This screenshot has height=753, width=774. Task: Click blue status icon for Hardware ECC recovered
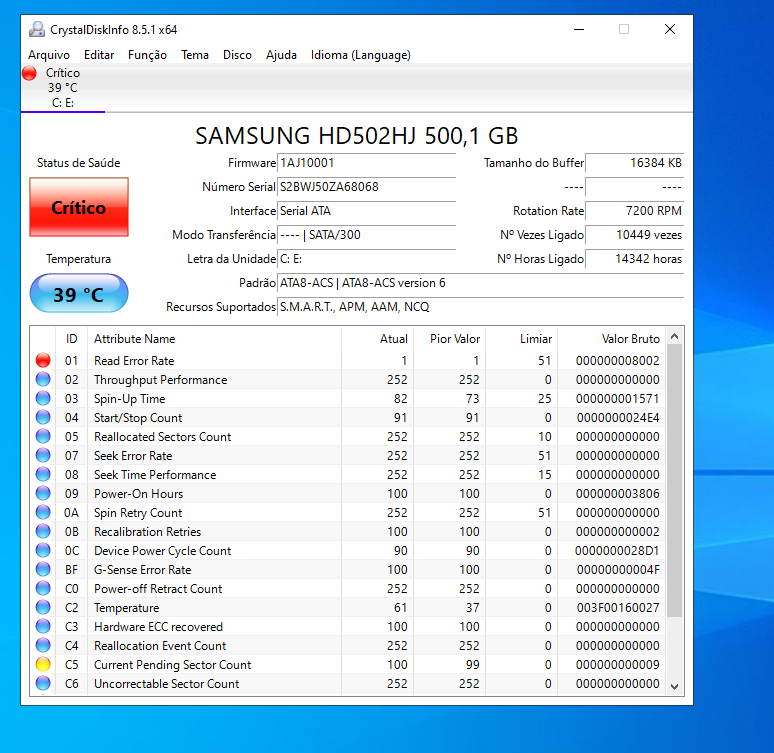click(x=43, y=626)
